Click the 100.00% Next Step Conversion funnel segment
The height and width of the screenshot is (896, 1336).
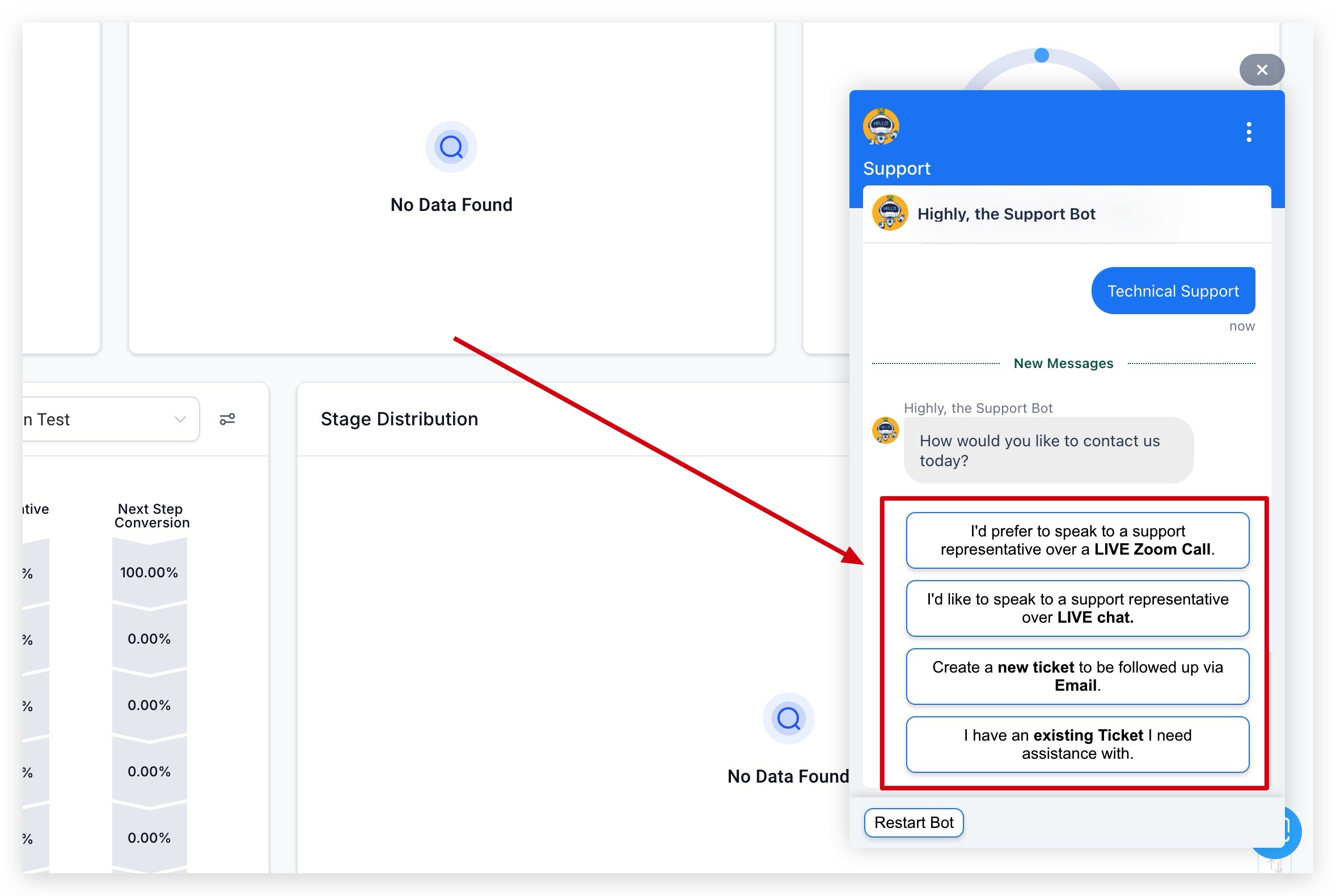(x=149, y=573)
